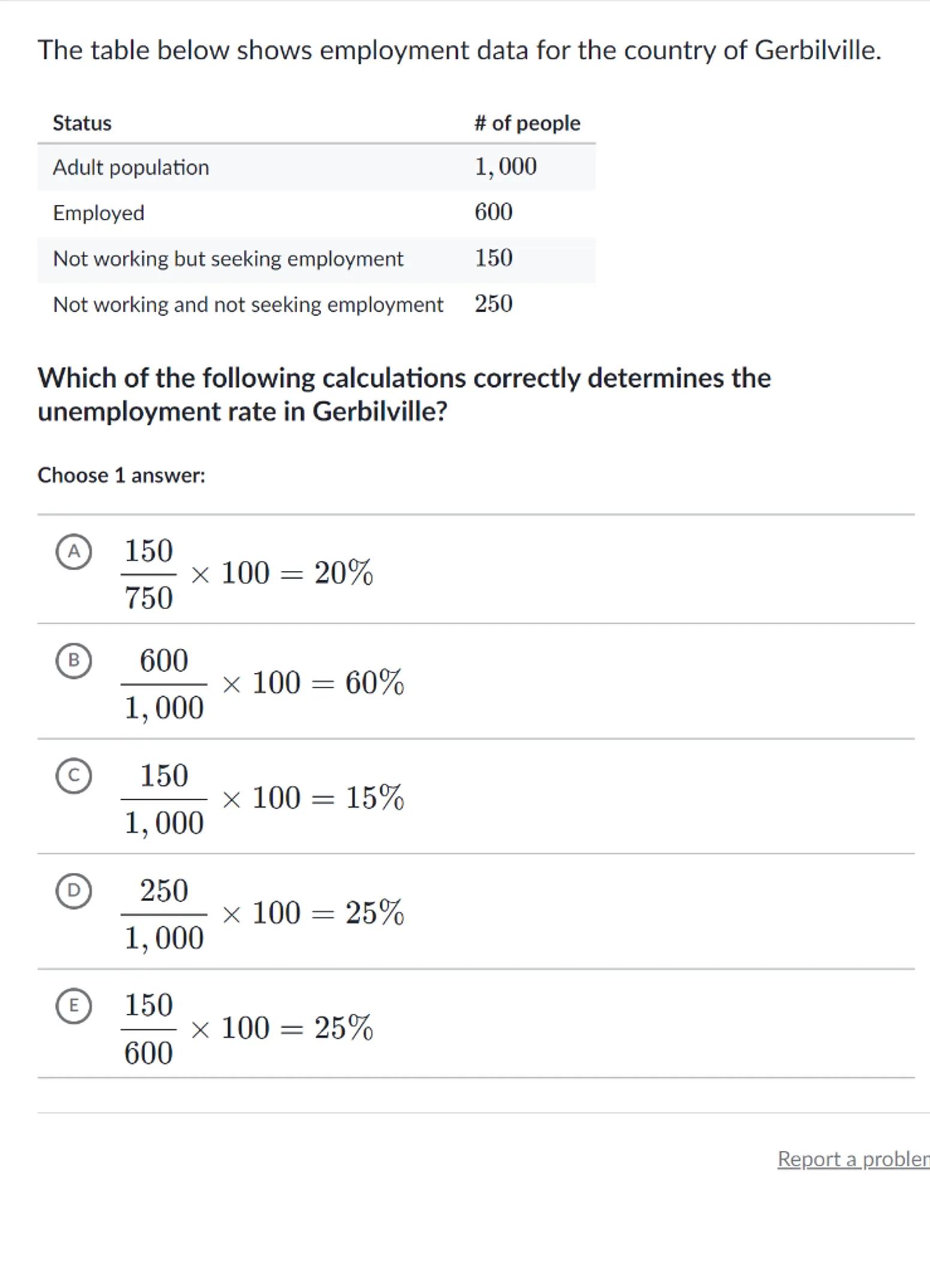930x1288 pixels.
Task: Pick the option D radio circle
Action: tap(74, 891)
